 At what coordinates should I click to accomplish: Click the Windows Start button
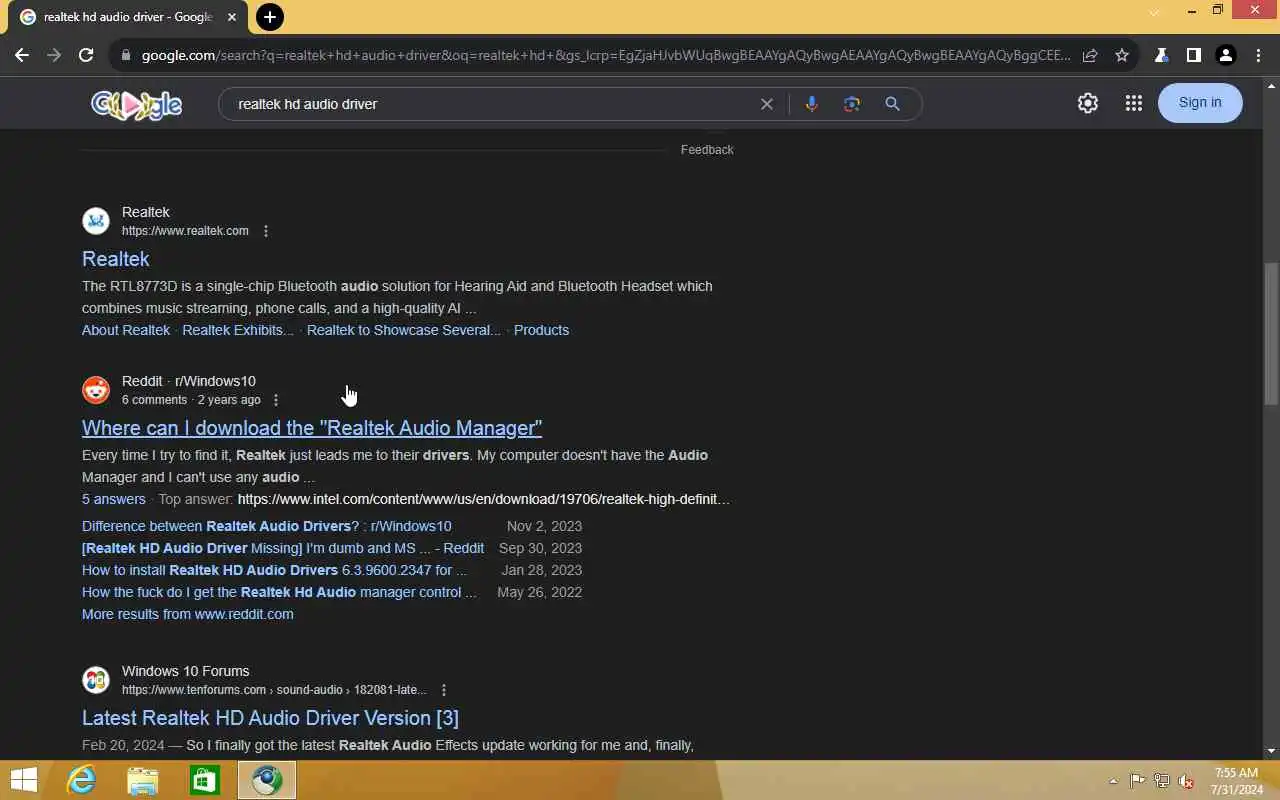[x=23, y=780]
